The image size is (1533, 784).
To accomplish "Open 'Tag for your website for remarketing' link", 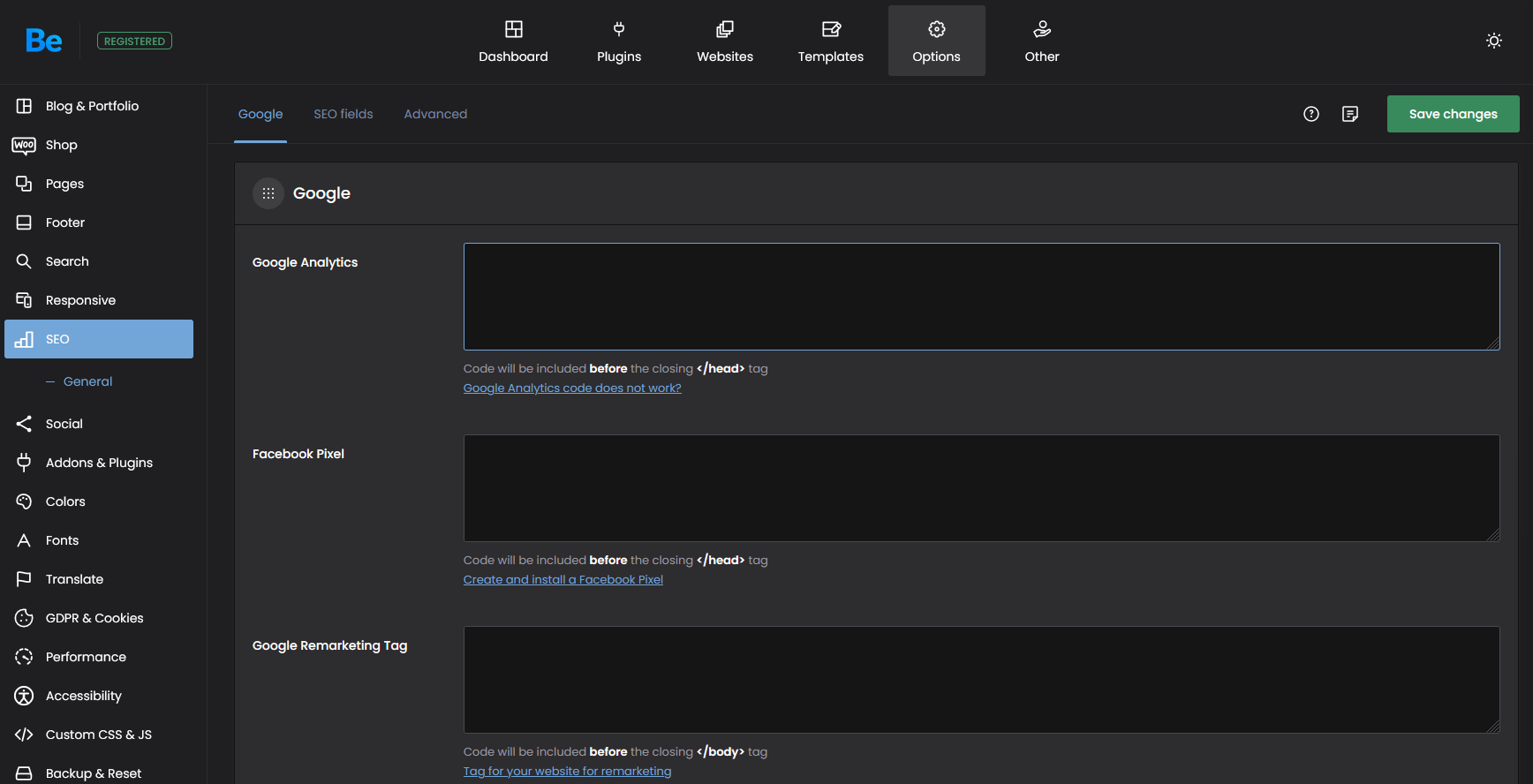I will pyautogui.click(x=567, y=771).
